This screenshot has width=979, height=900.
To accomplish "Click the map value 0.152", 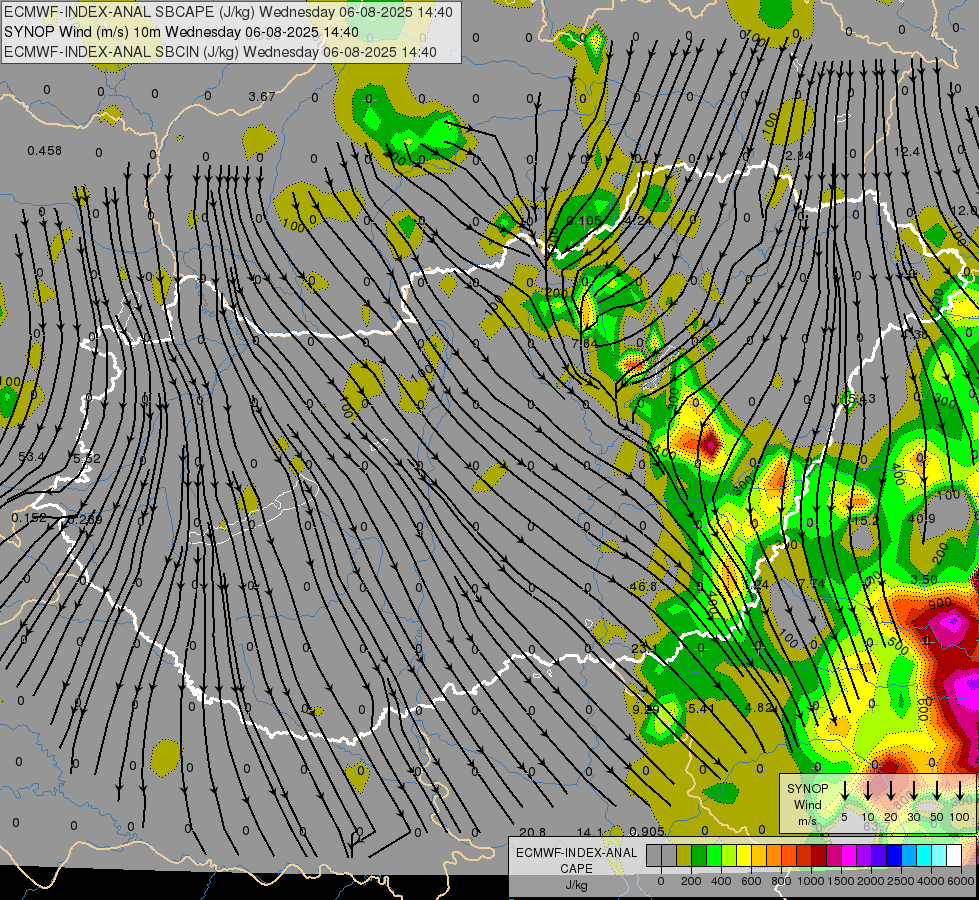I will [x=29, y=517].
